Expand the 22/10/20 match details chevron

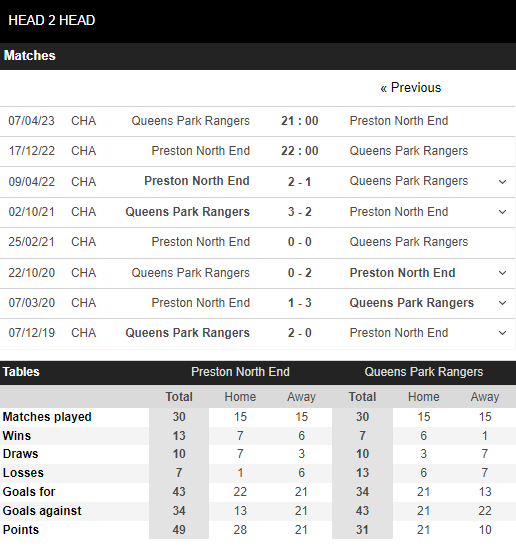pos(502,273)
